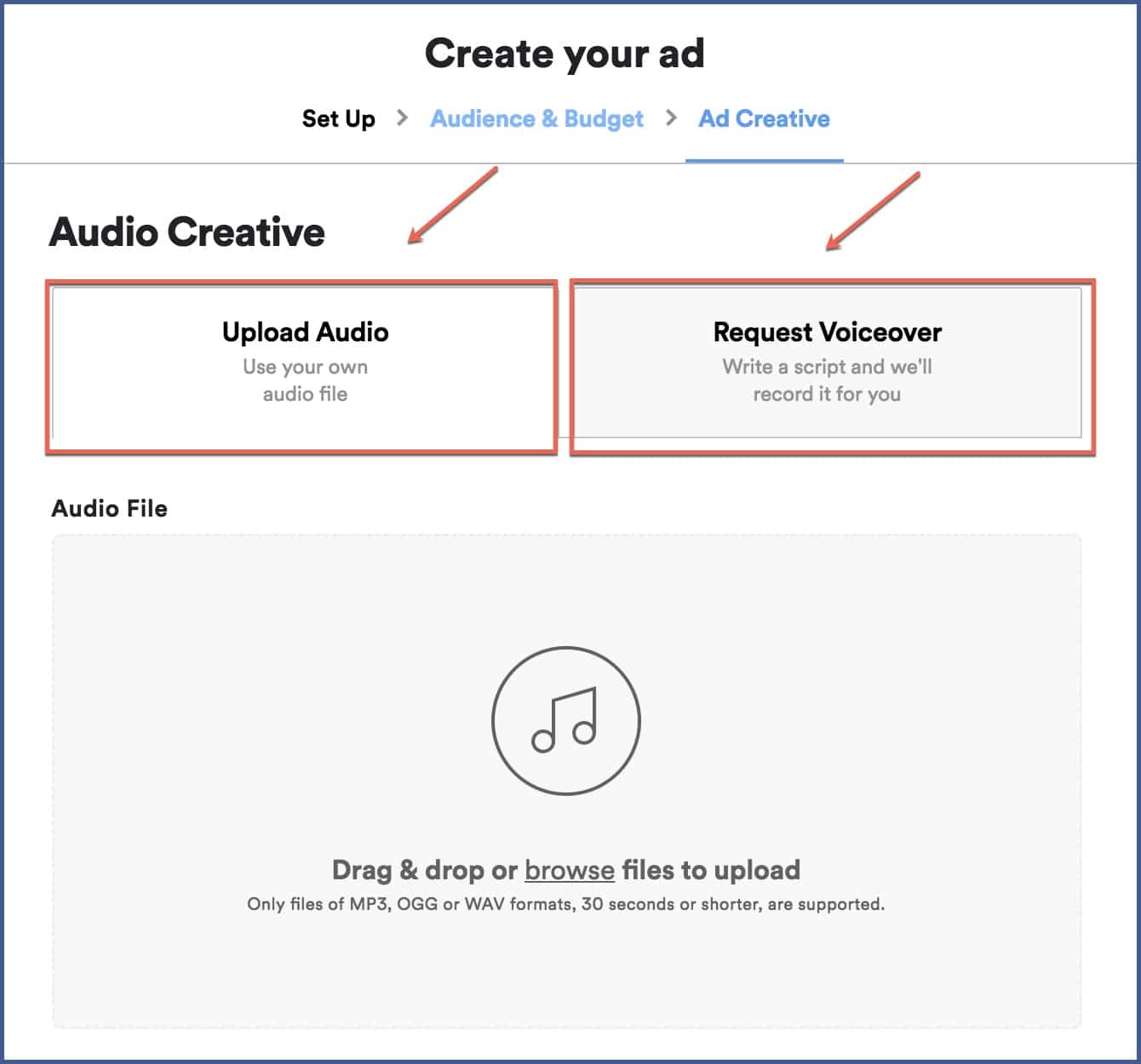
Task: Select the Ad Creative tab
Action: coord(764,118)
